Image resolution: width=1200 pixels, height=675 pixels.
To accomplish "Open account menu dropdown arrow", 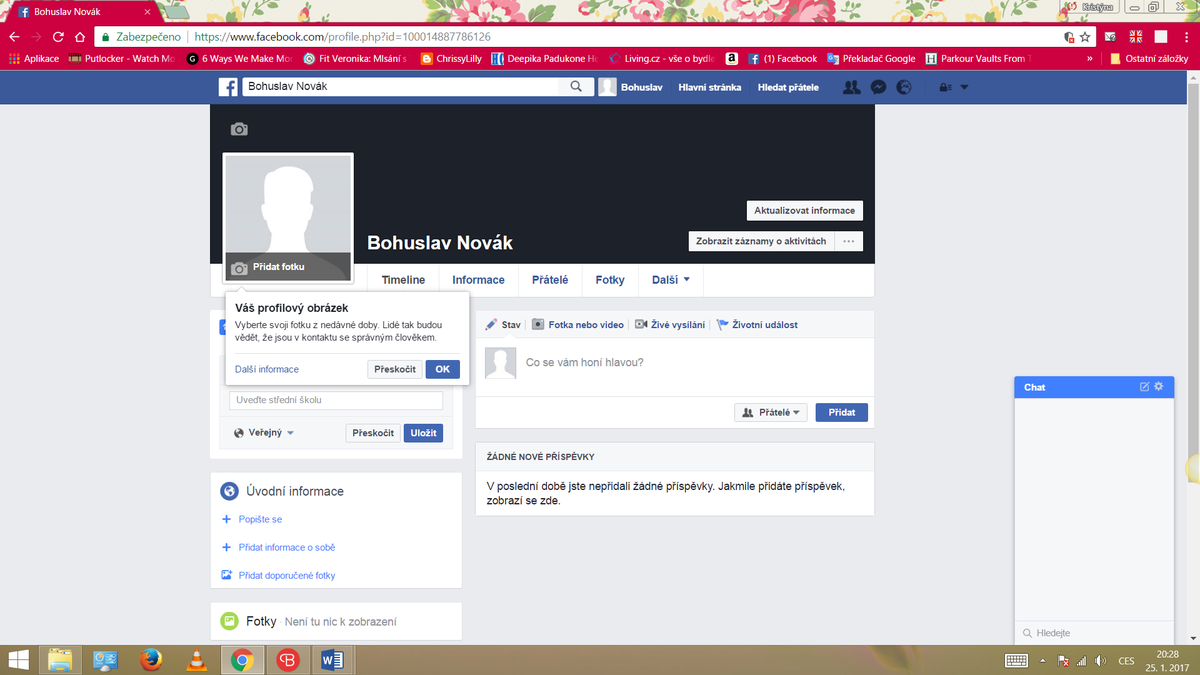I will pyautogui.click(x=964, y=87).
